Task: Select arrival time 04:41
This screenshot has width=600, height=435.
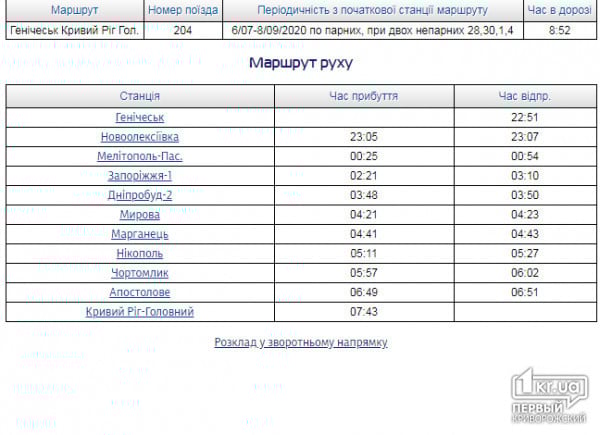Action: [x=364, y=234]
